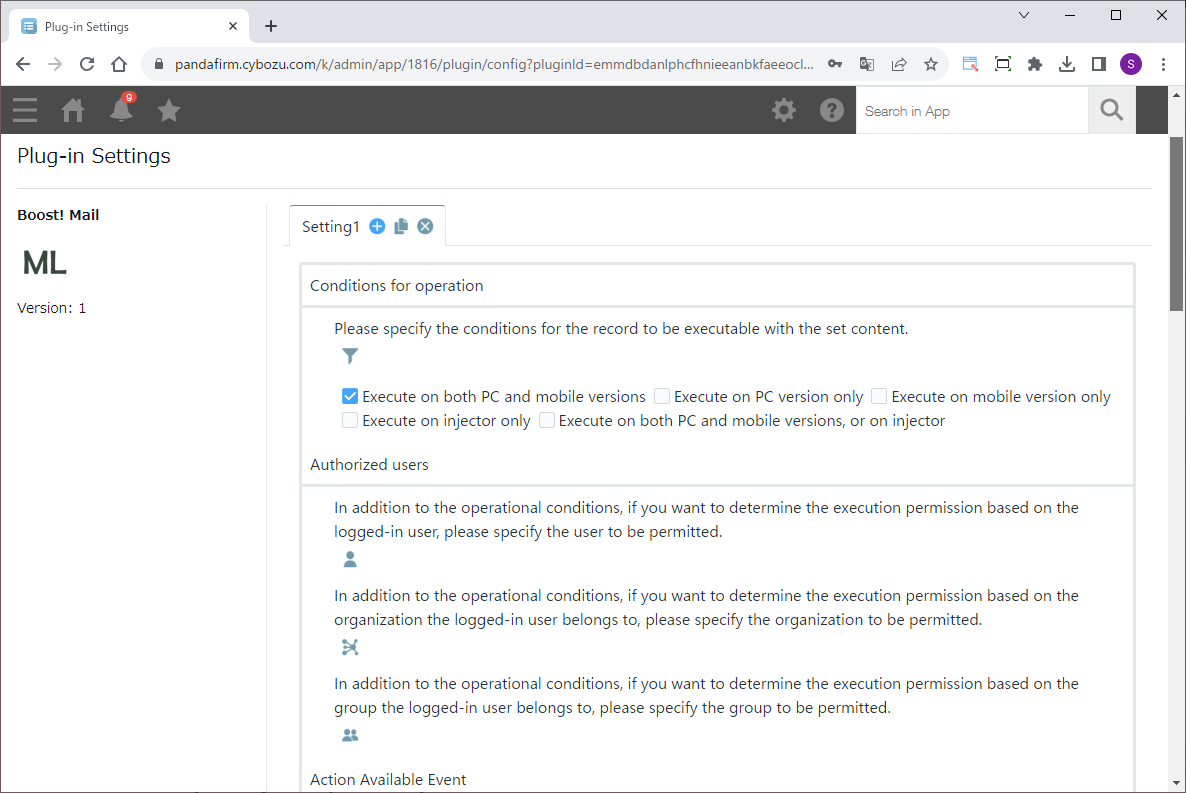The width and height of the screenshot is (1186, 793).
Task: Tick Execute on injector only checkbox
Action: [x=350, y=421]
